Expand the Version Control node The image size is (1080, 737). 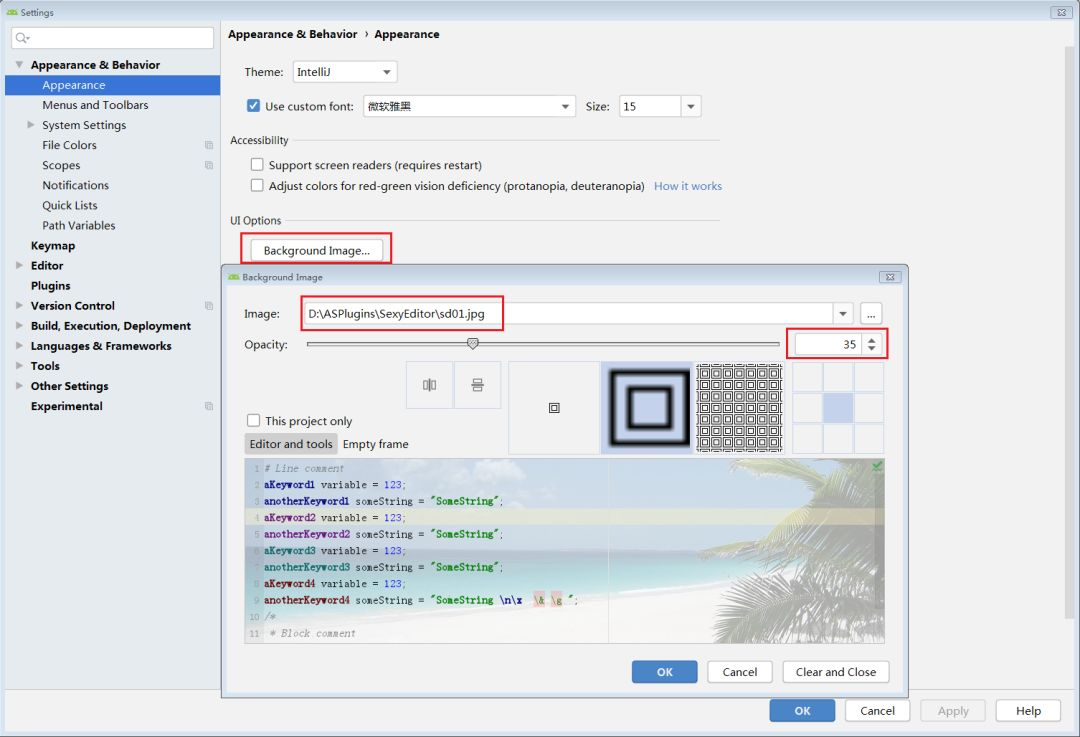click(19, 305)
